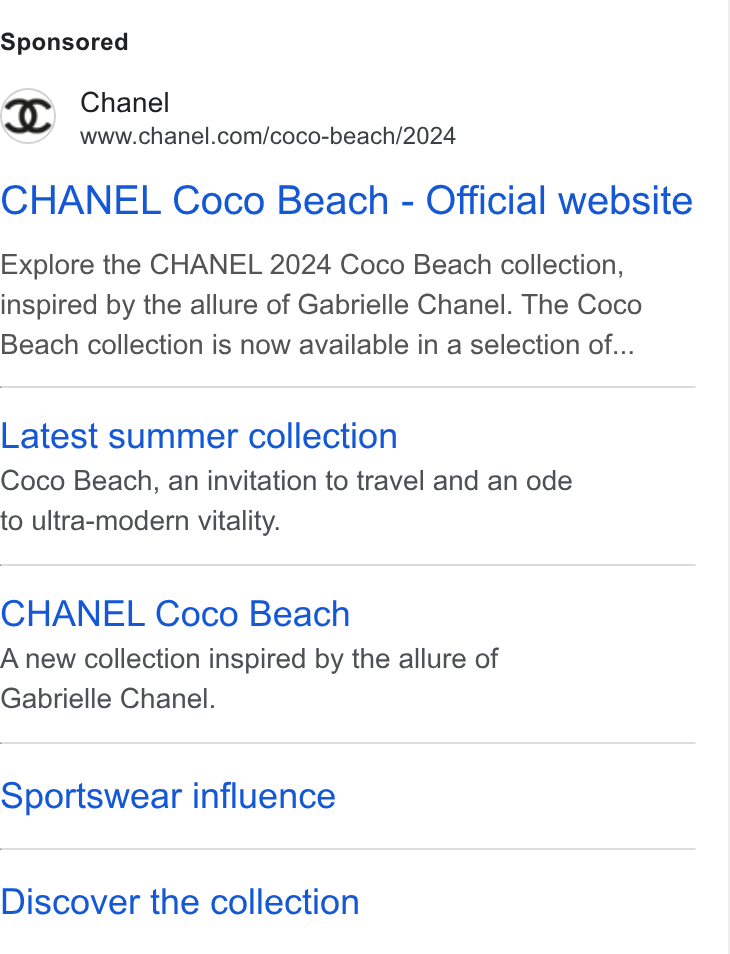The width and height of the screenshot is (730, 954).
Task: Click the divider above Latest summer collection
Action: [x=347, y=387]
